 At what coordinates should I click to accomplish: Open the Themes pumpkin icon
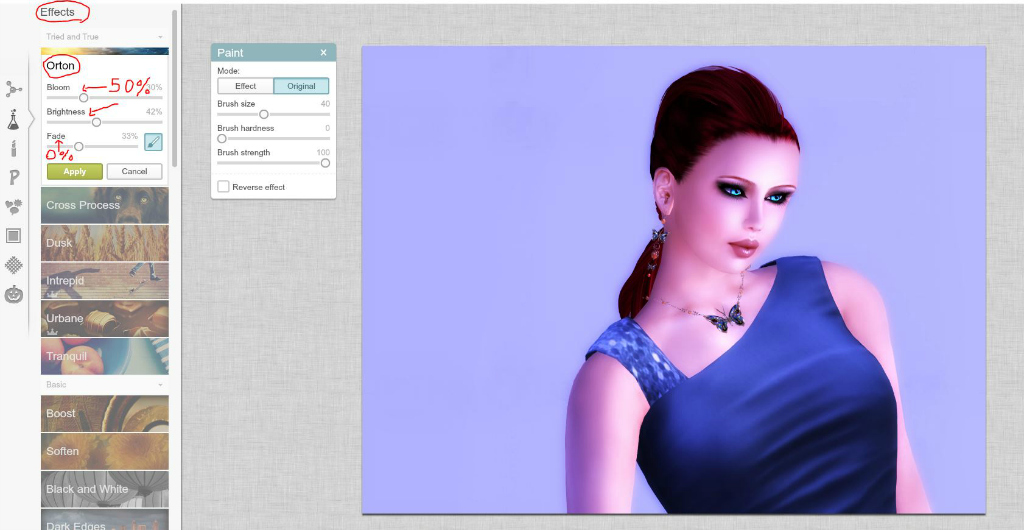point(14,295)
